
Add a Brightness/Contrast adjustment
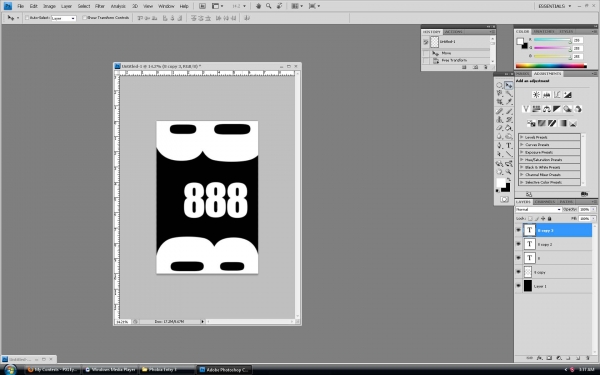tap(536, 95)
